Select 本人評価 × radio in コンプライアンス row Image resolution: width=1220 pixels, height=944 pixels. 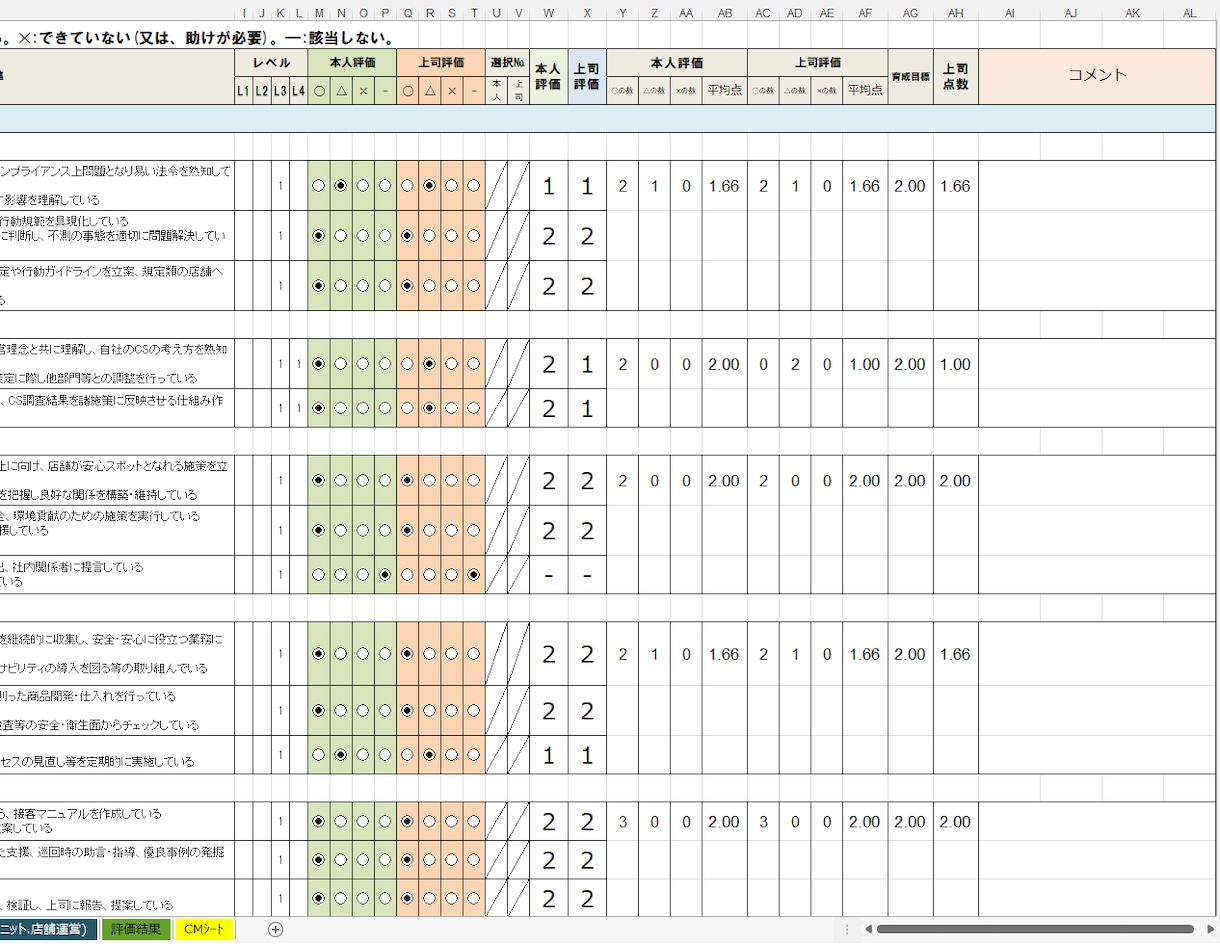point(363,186)
